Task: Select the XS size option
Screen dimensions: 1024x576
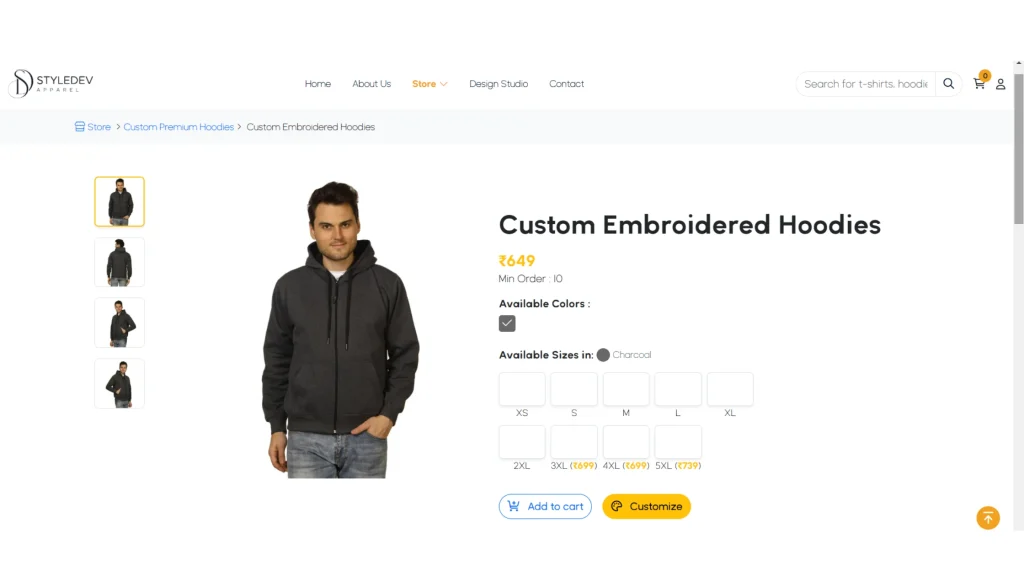Action: [521, 389]
